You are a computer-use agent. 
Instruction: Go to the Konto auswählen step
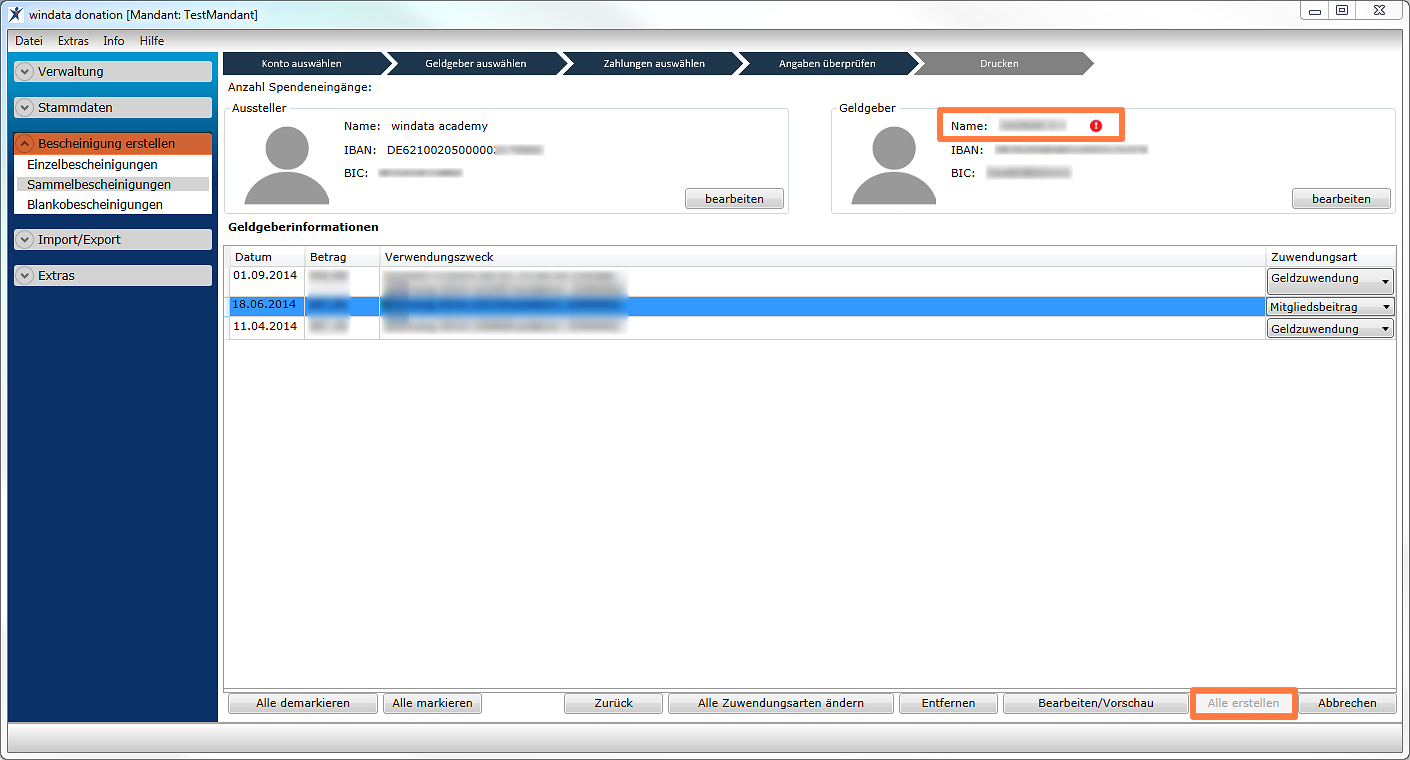(302, 64)
